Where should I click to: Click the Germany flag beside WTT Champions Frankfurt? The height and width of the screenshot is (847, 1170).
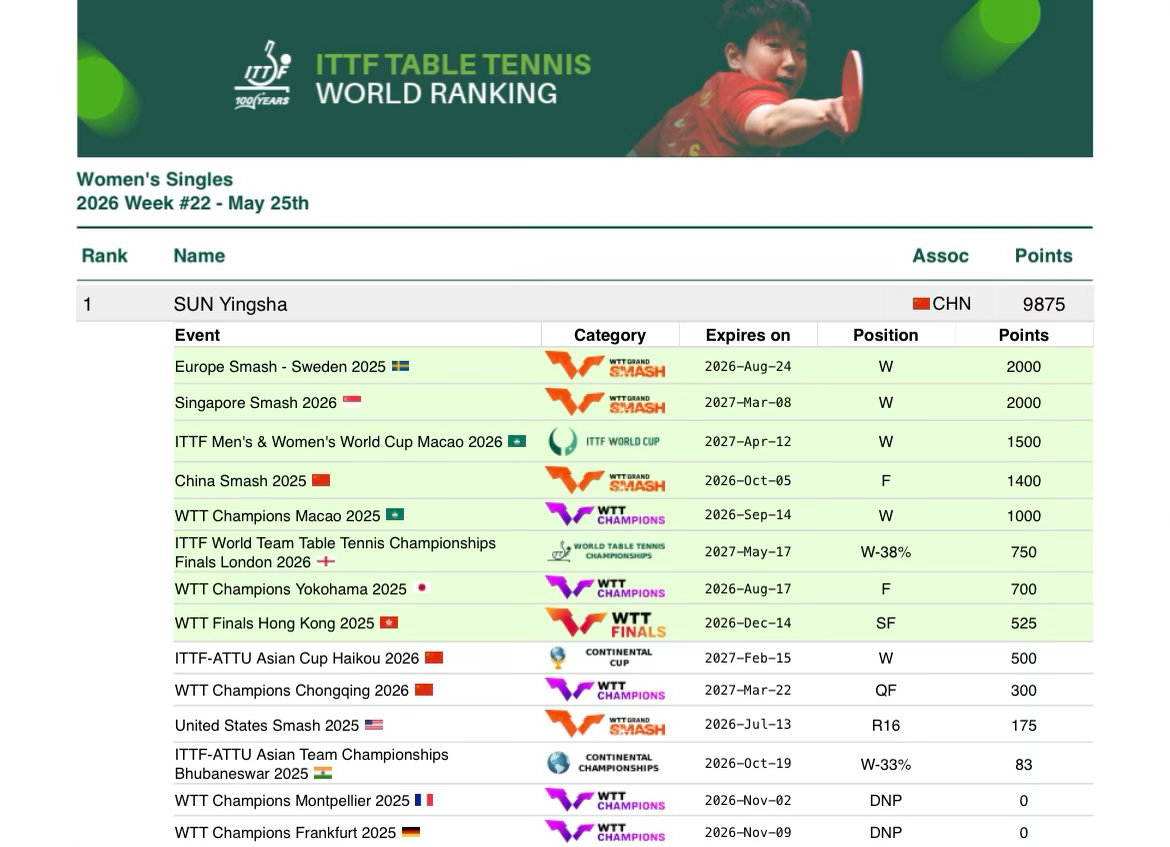click(411, 832)
